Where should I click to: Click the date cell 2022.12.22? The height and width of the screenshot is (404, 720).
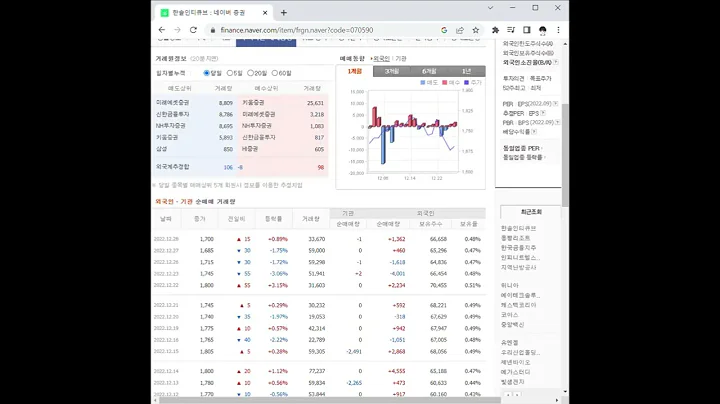click(x=166, y=285)
